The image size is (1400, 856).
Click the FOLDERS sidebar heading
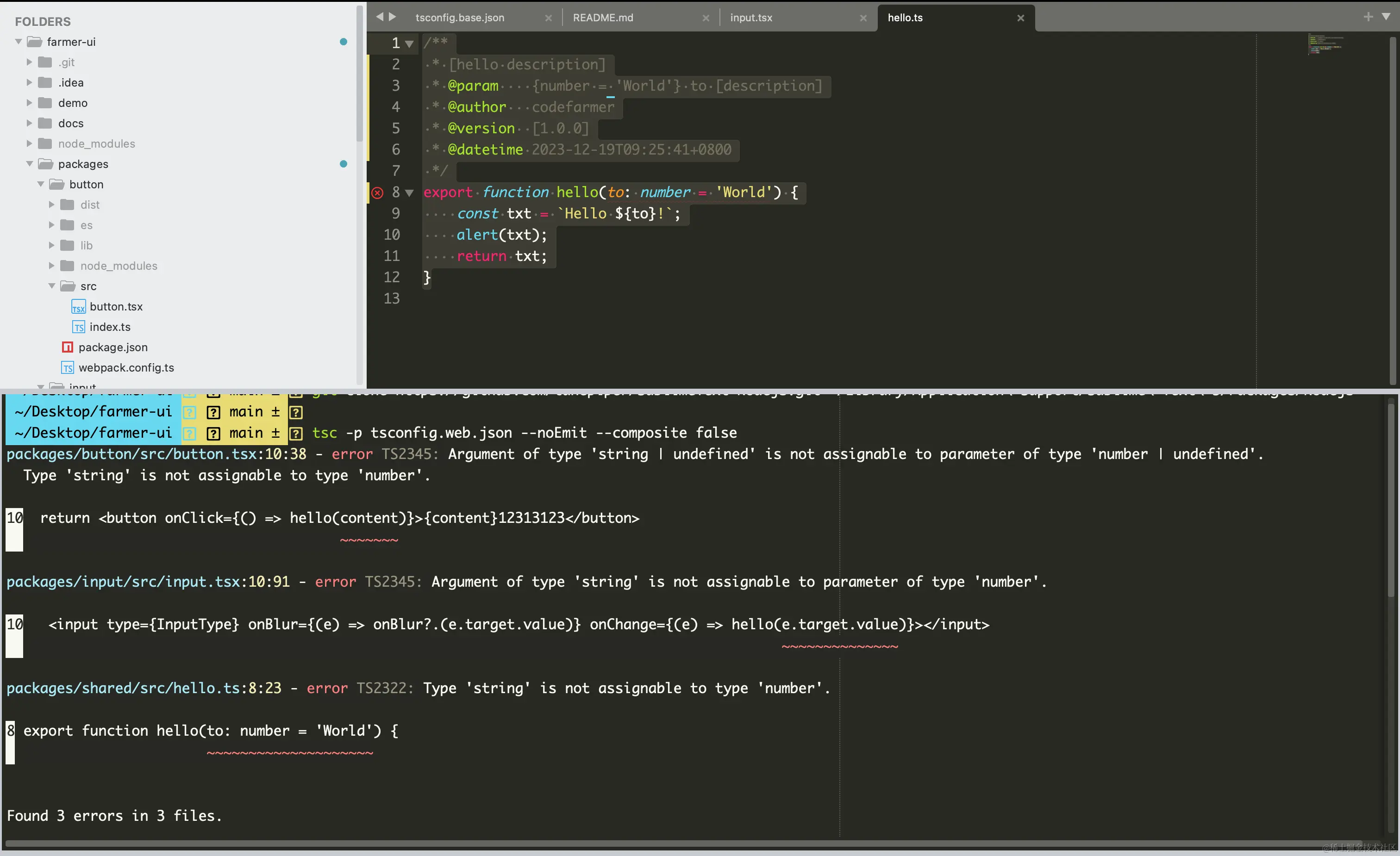click(43, 22)
